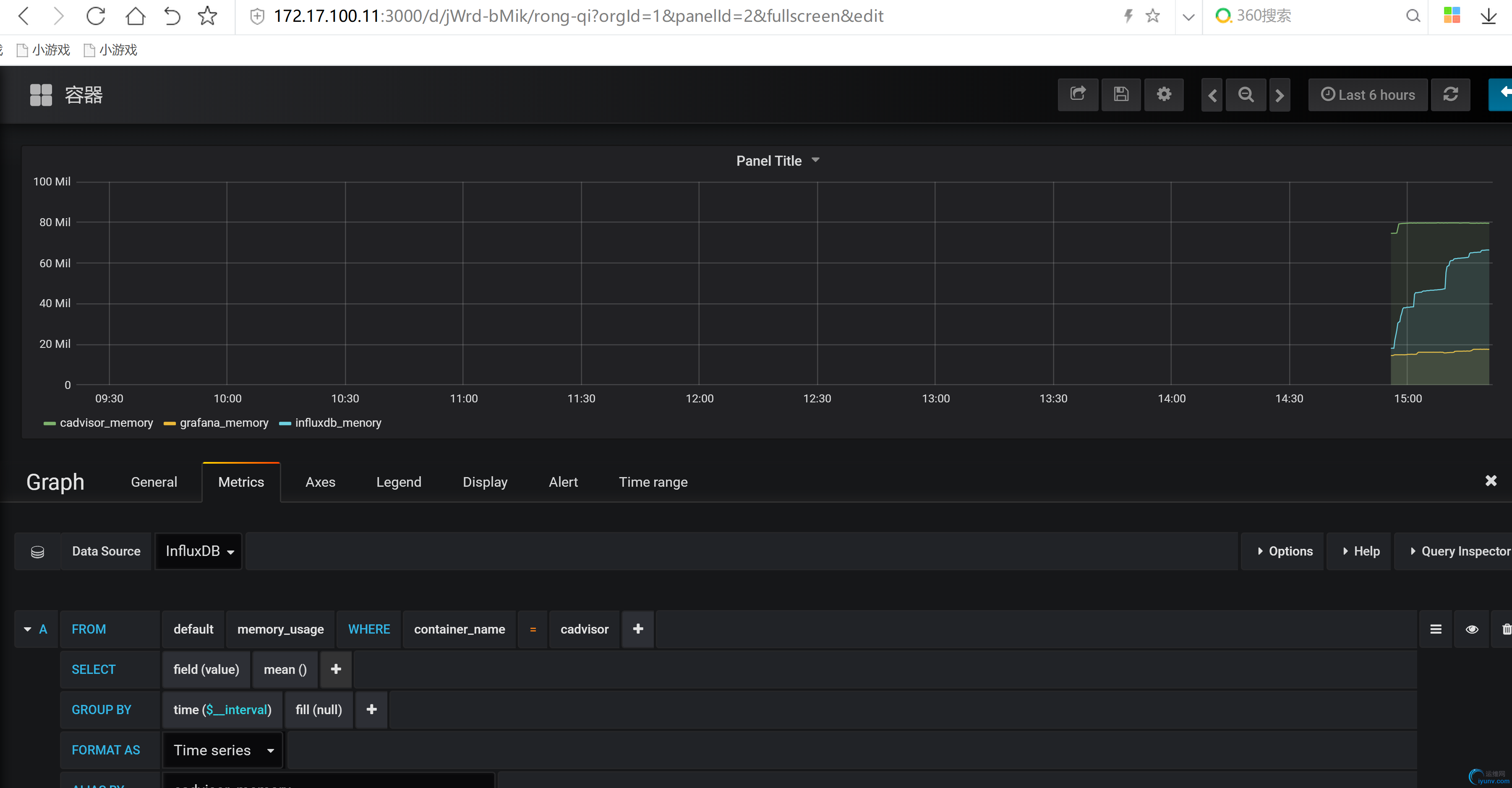Screen dimensions: 1512x788
Task: Share the dashboard
Action: [1078, 94]
